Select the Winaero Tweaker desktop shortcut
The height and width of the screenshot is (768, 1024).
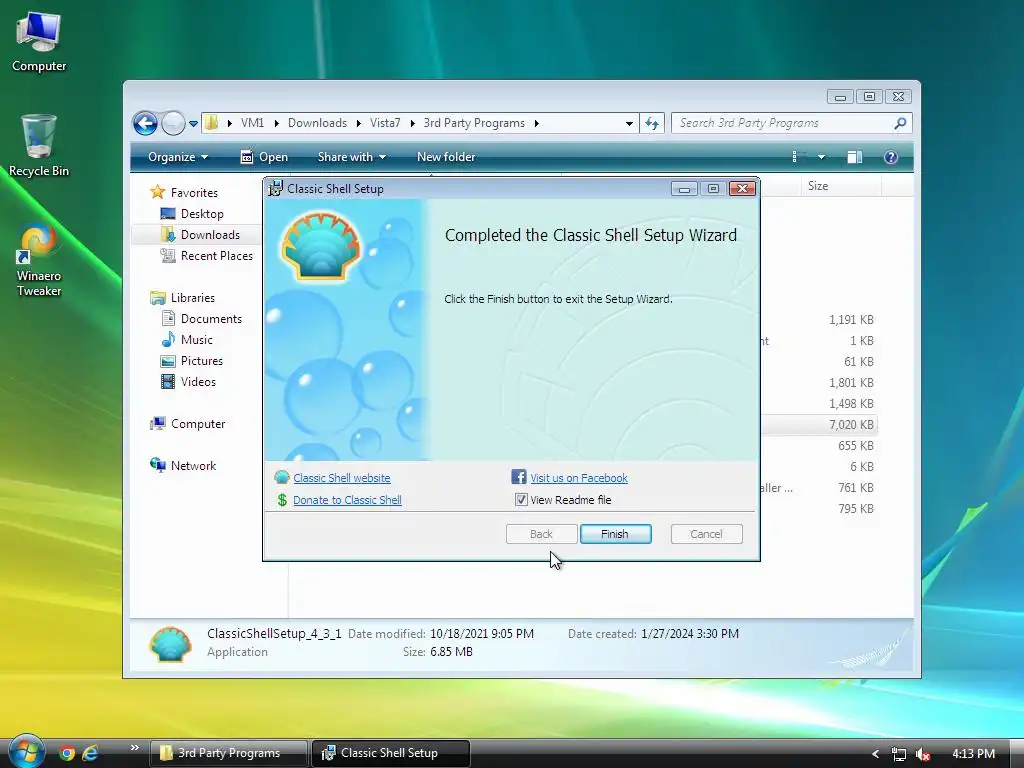39,261
